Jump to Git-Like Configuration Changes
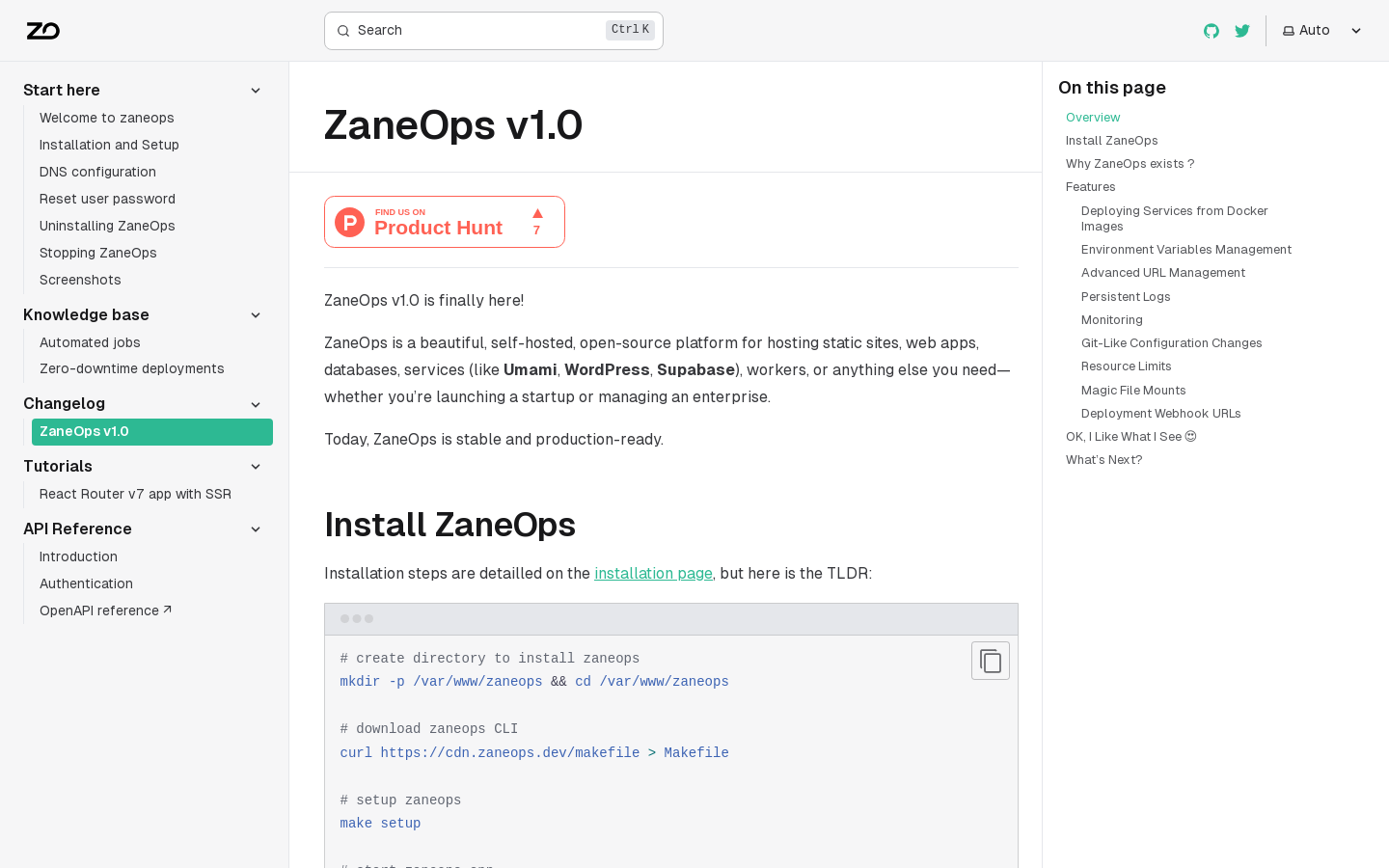Screen dimensions: 1389x868 [x=1171, y=343]
